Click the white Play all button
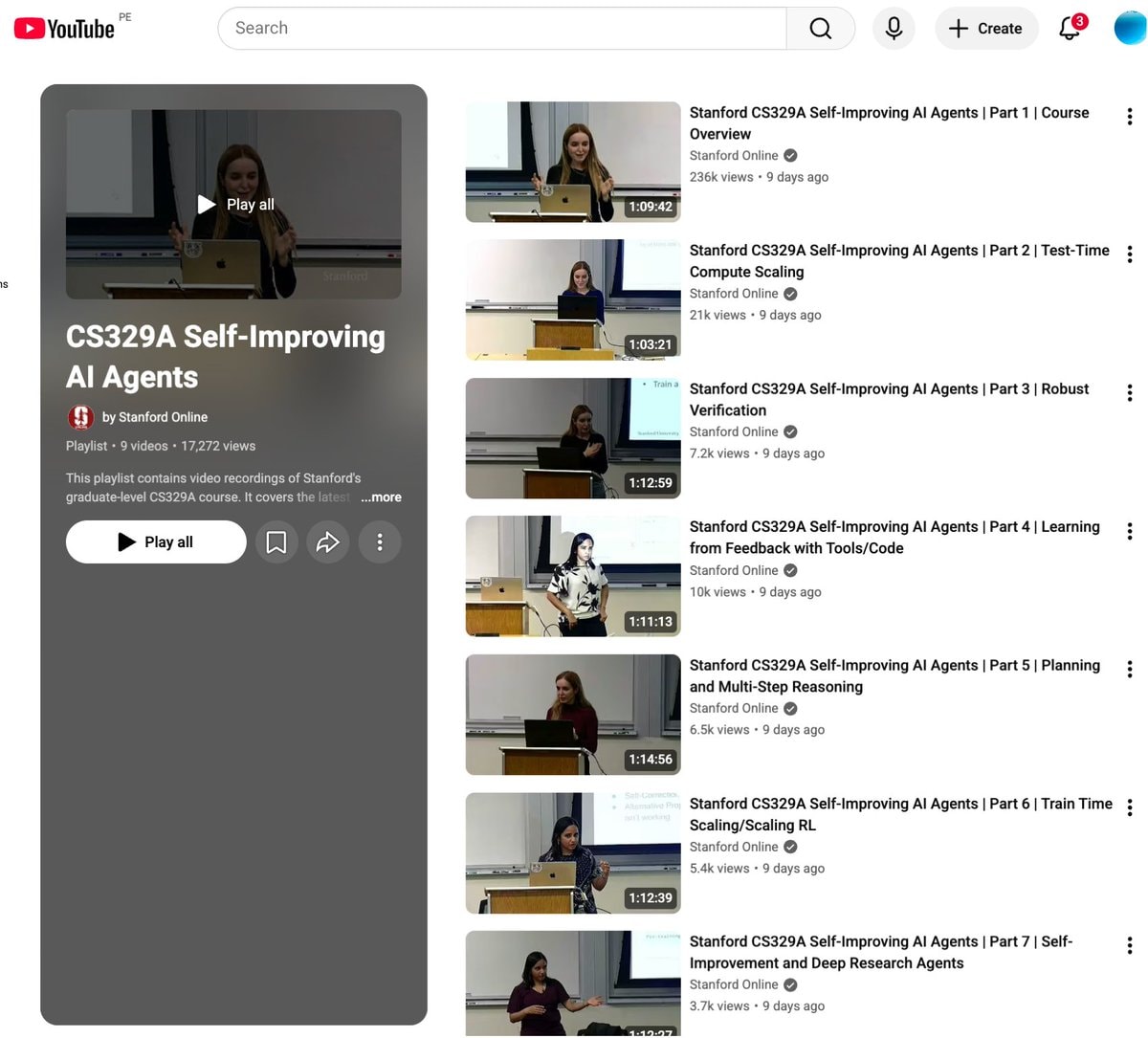Screen dimensions: 1148x1038 pos(156,542)
